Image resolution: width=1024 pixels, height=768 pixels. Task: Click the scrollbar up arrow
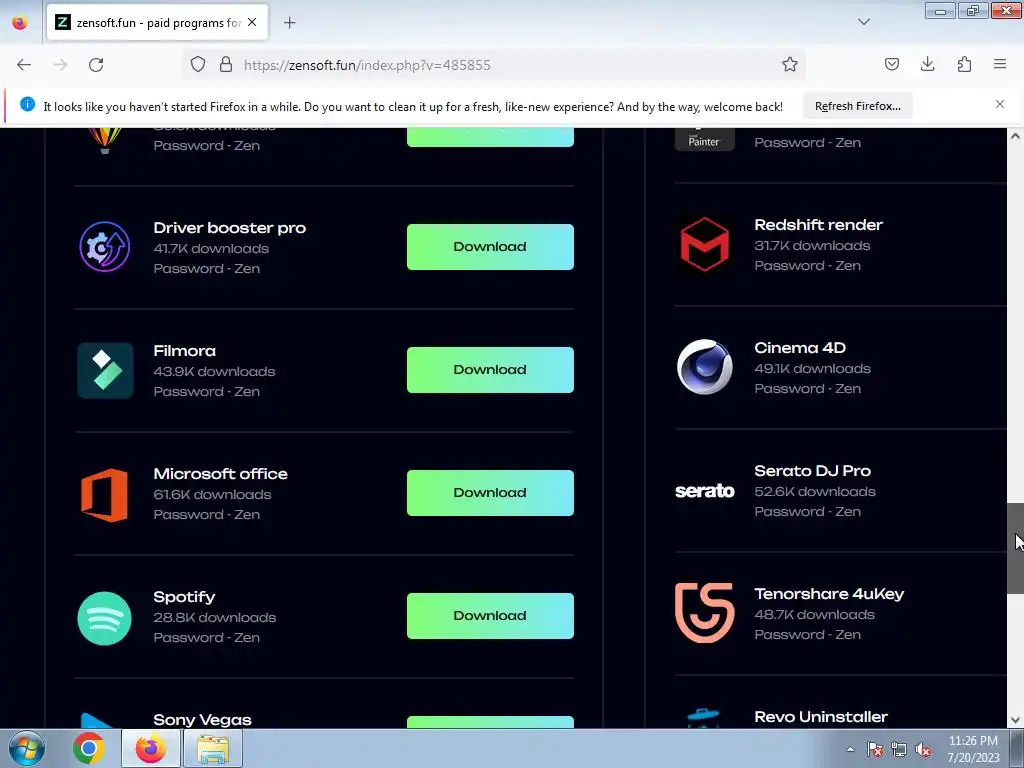tap(1015, 136)
